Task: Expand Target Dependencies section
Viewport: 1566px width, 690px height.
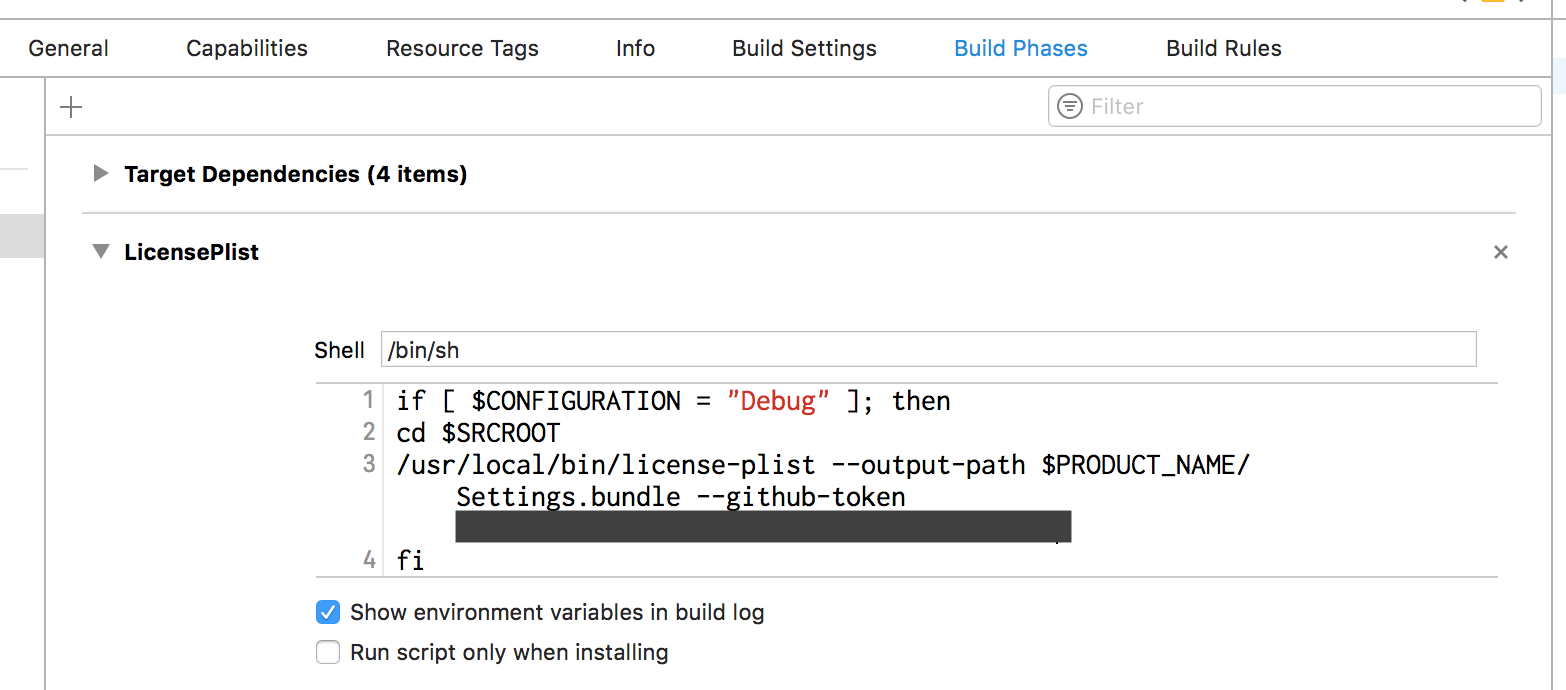Action: (100, 173)
